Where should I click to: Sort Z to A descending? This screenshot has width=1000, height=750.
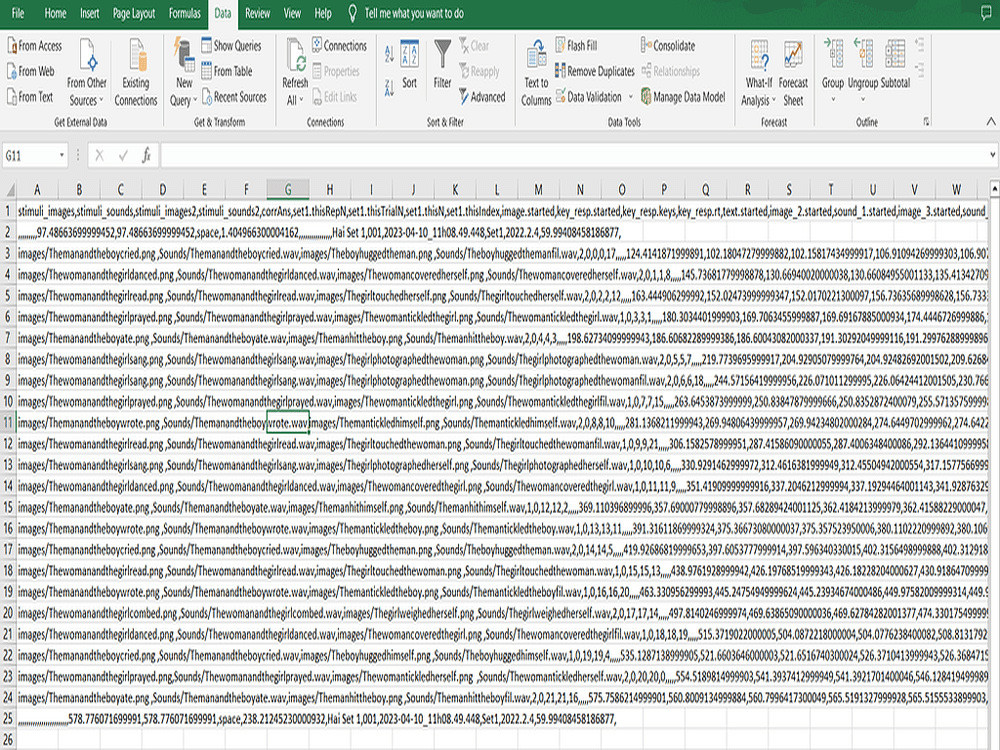tap(389, 87)
